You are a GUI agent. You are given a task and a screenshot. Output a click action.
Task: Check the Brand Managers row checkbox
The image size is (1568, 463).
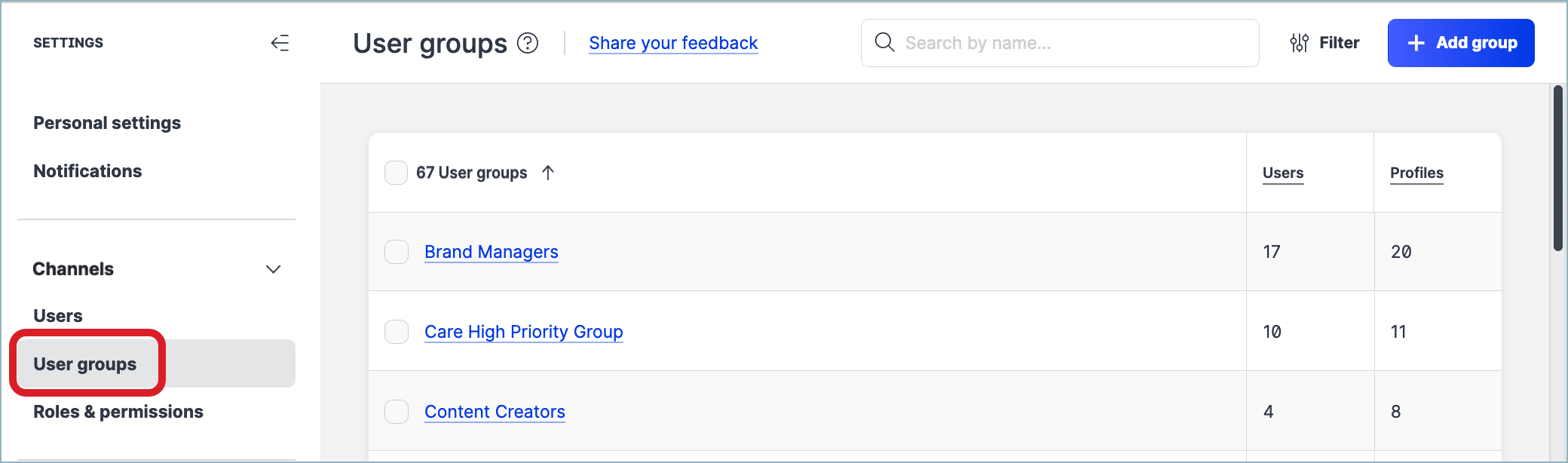[x=397, y=252]
